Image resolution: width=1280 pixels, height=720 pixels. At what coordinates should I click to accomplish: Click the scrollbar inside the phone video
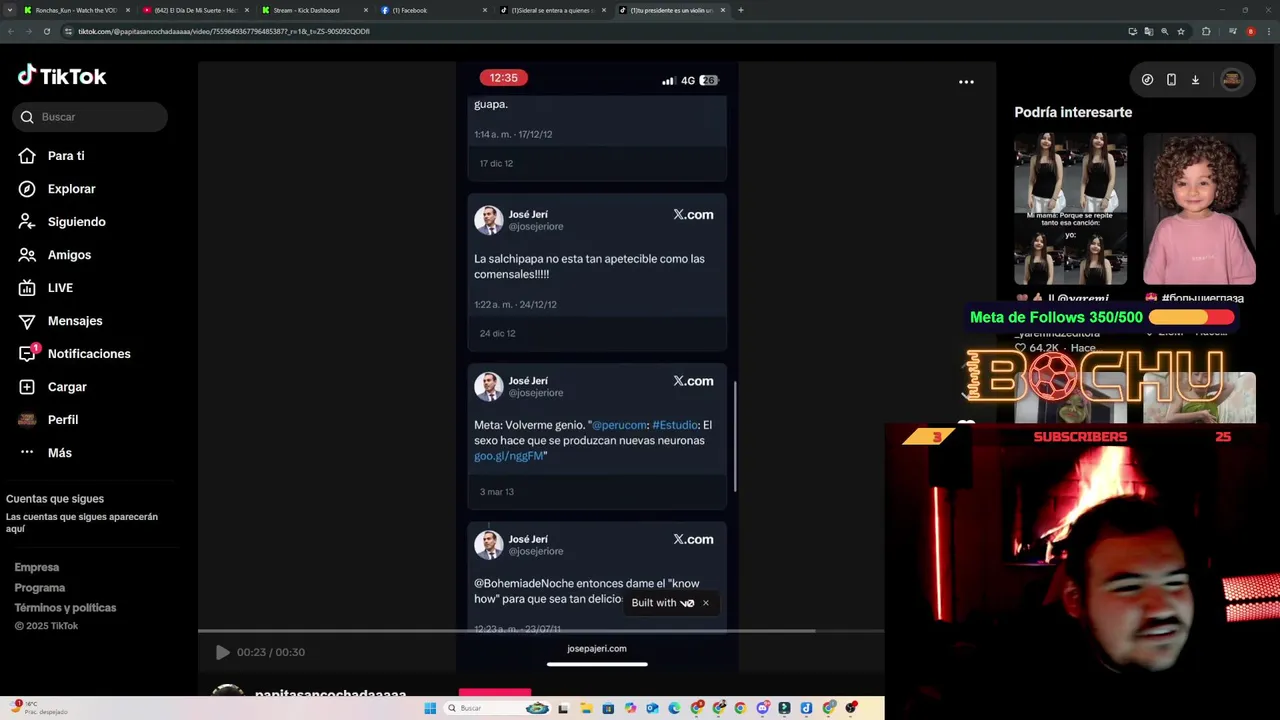click(x=735, y=436)
